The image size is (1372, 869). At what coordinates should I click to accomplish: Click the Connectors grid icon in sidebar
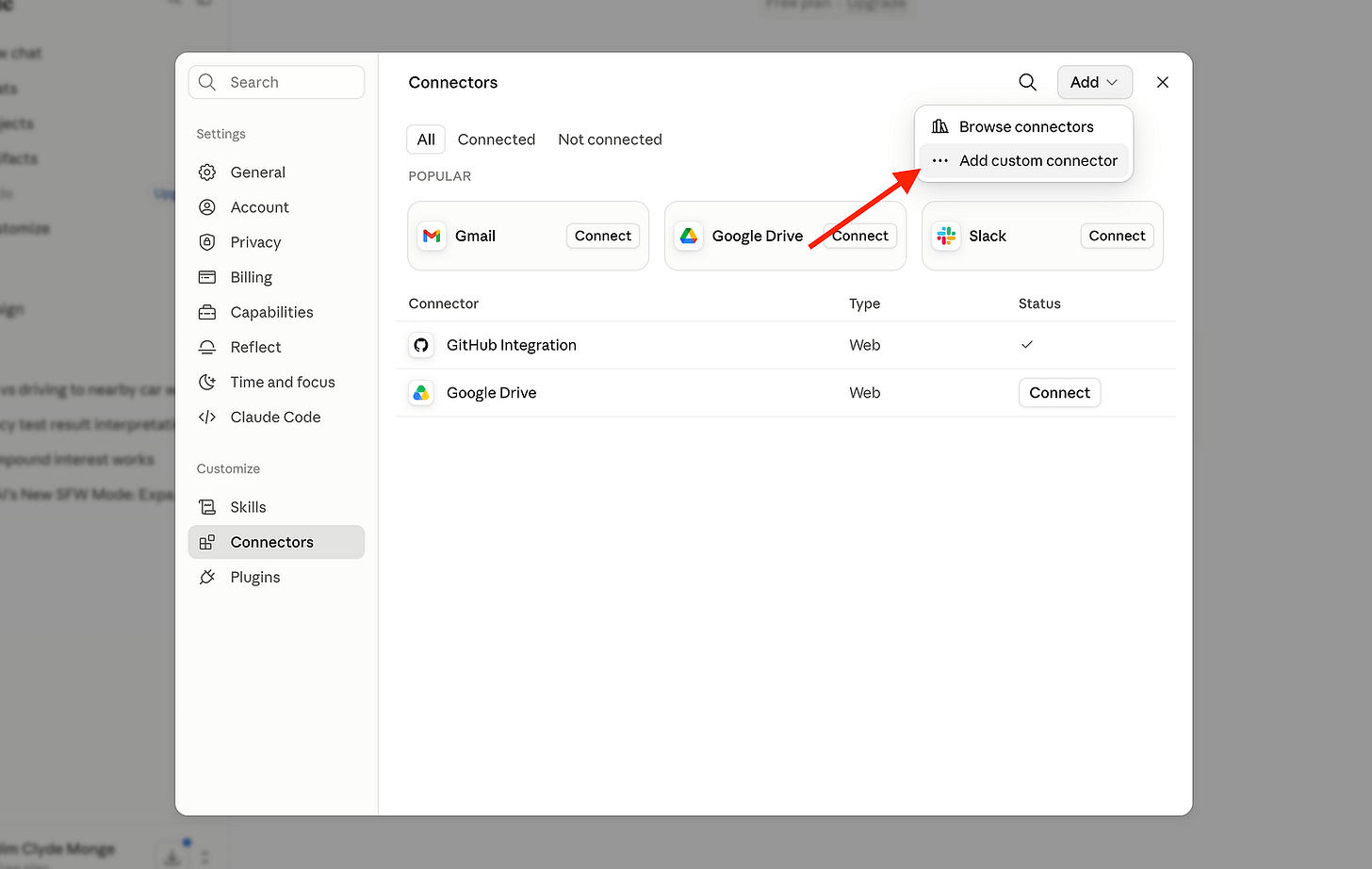[207, 542]
